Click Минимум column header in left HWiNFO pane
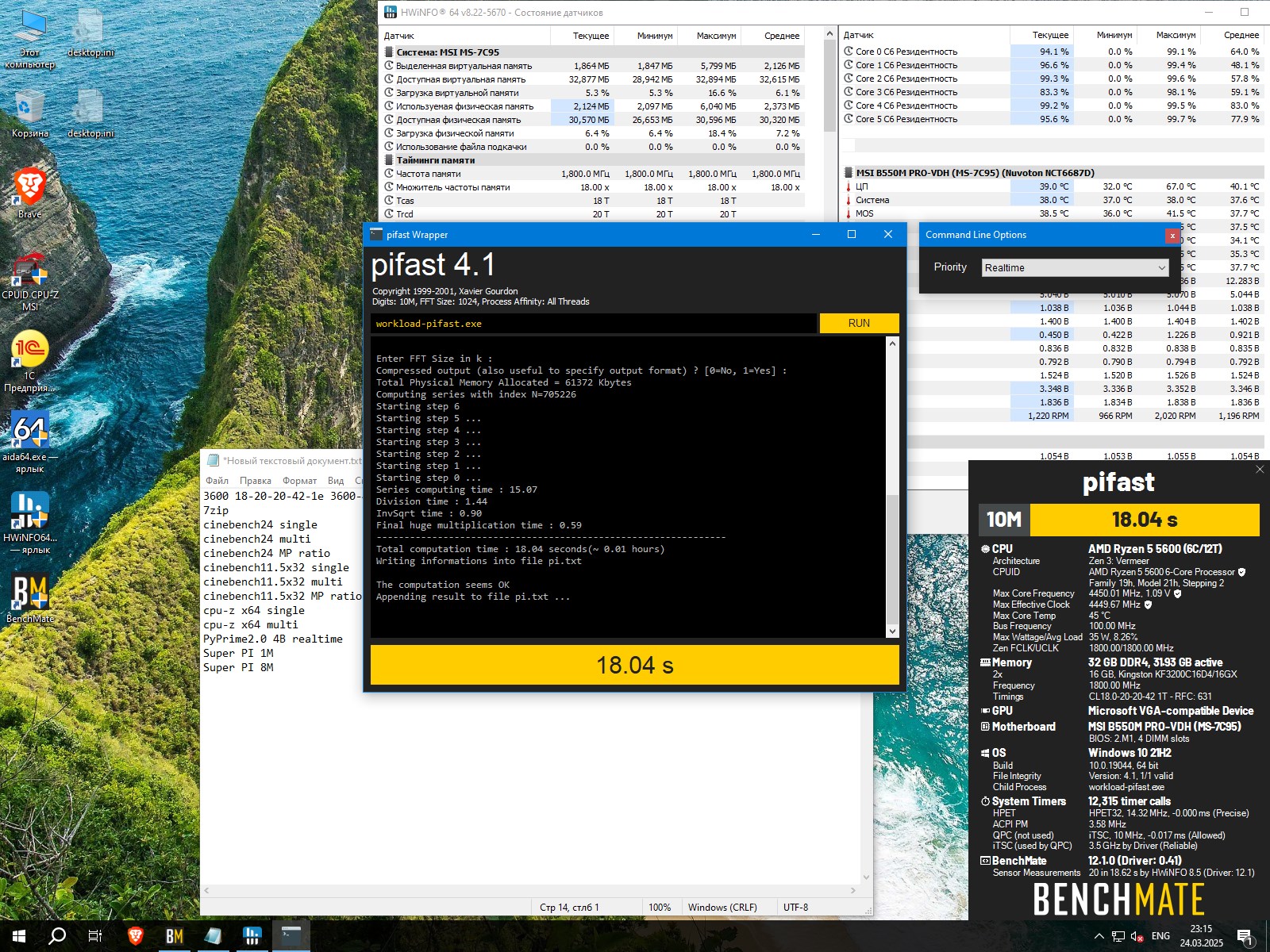 tap(645, 36)
